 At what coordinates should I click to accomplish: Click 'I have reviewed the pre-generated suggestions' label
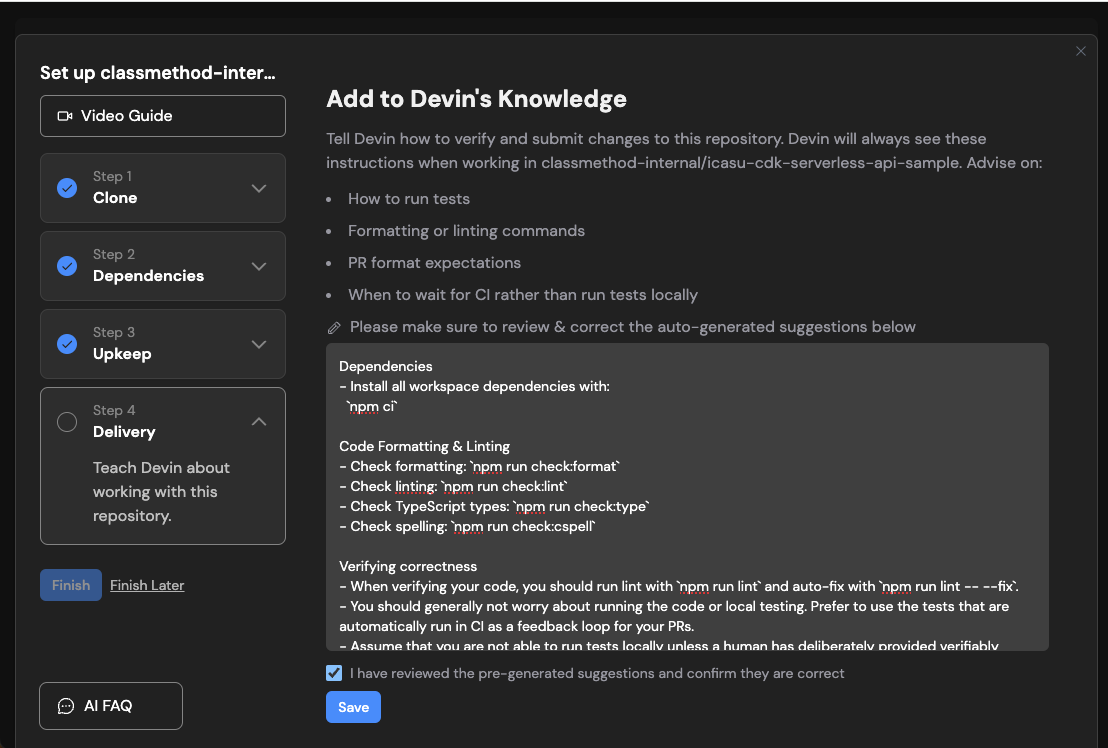[597, 673]
